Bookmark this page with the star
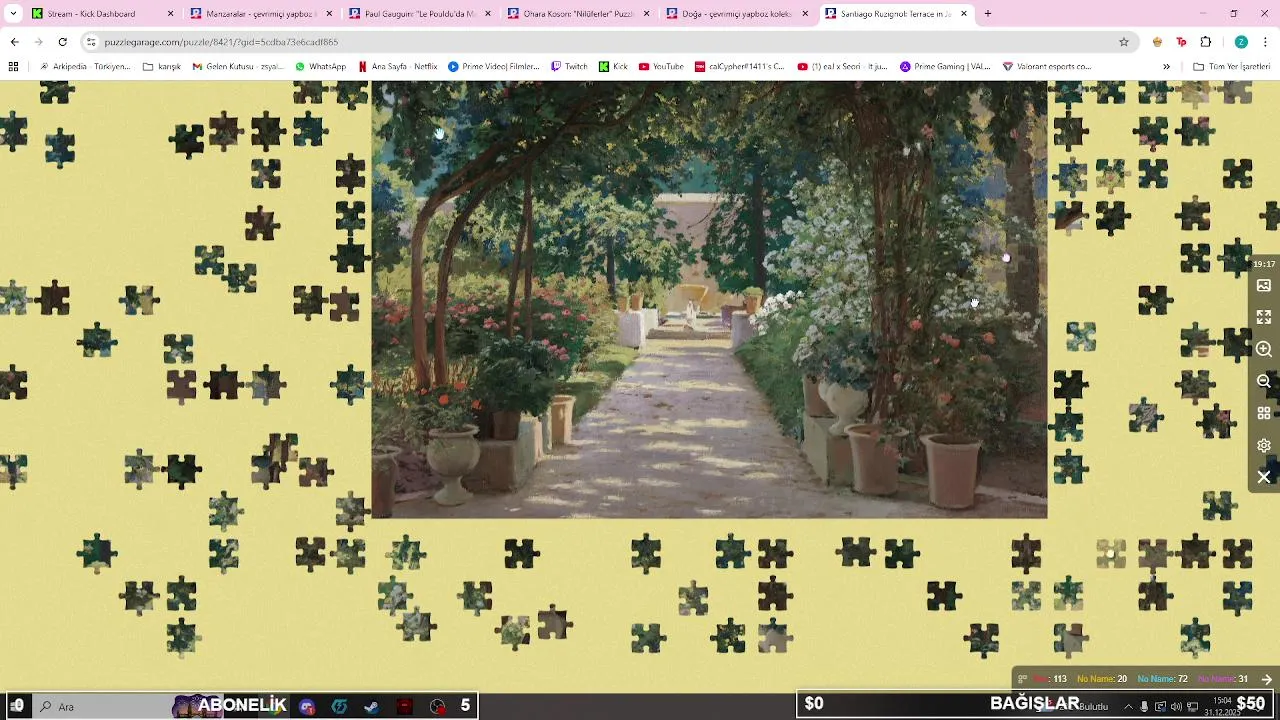This screenshot has width=1280, height=720. (x=1124, y=42)
